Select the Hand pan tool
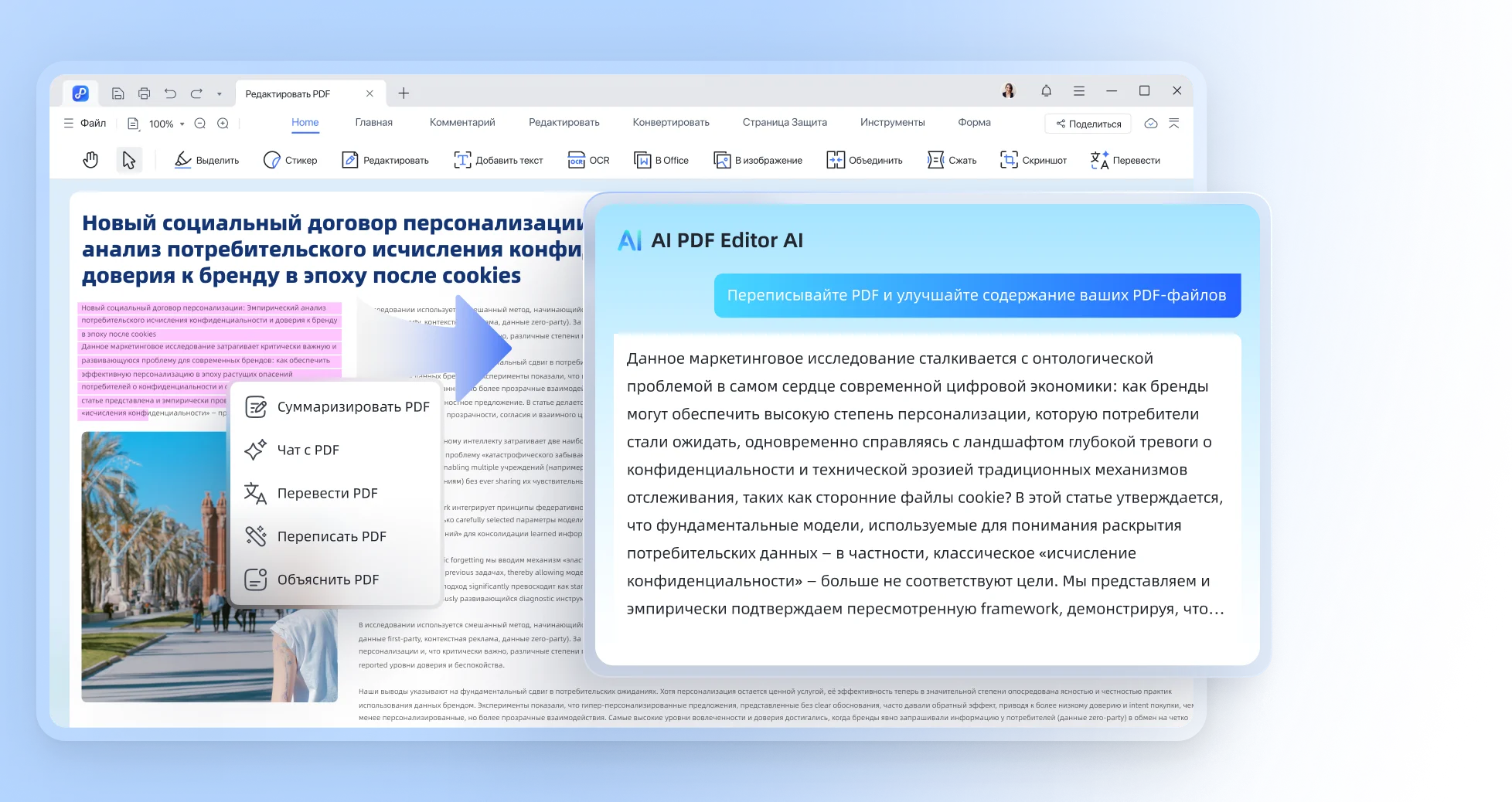The width and height of the screenshot is (1512, 802). tap(90, 160)
